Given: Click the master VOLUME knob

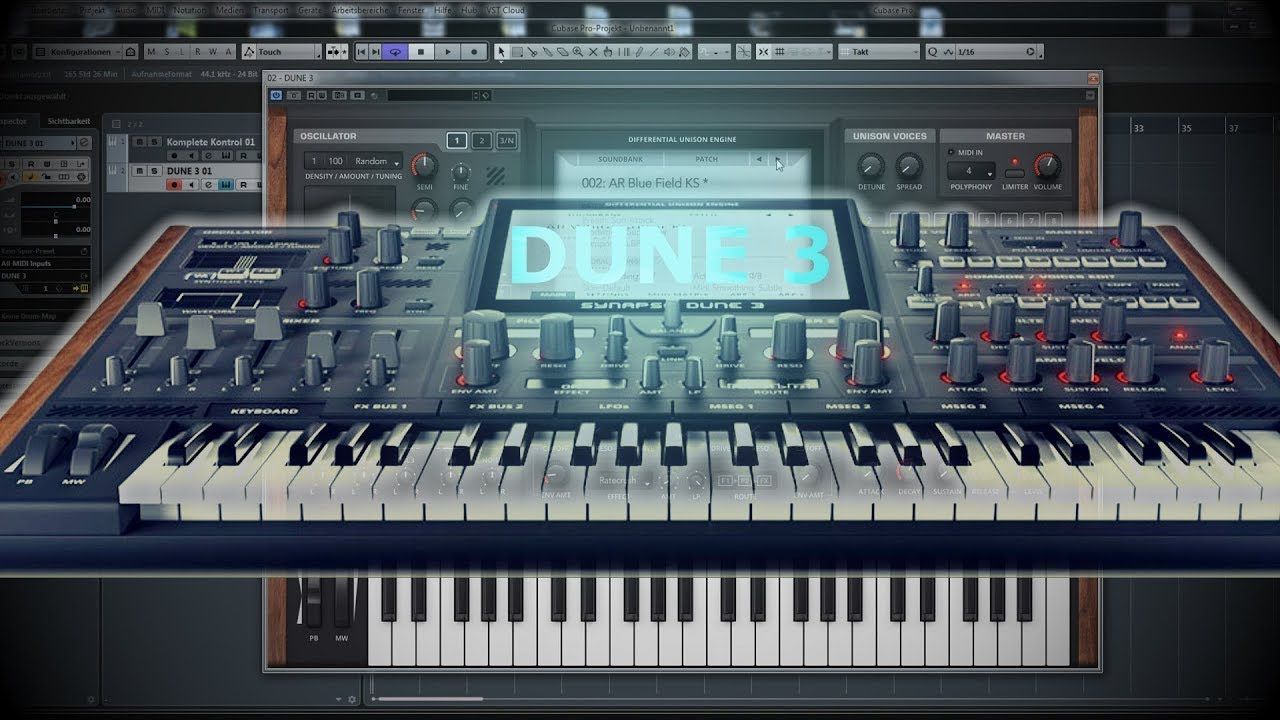Looking at the screenshot, I should point(1047,166).
